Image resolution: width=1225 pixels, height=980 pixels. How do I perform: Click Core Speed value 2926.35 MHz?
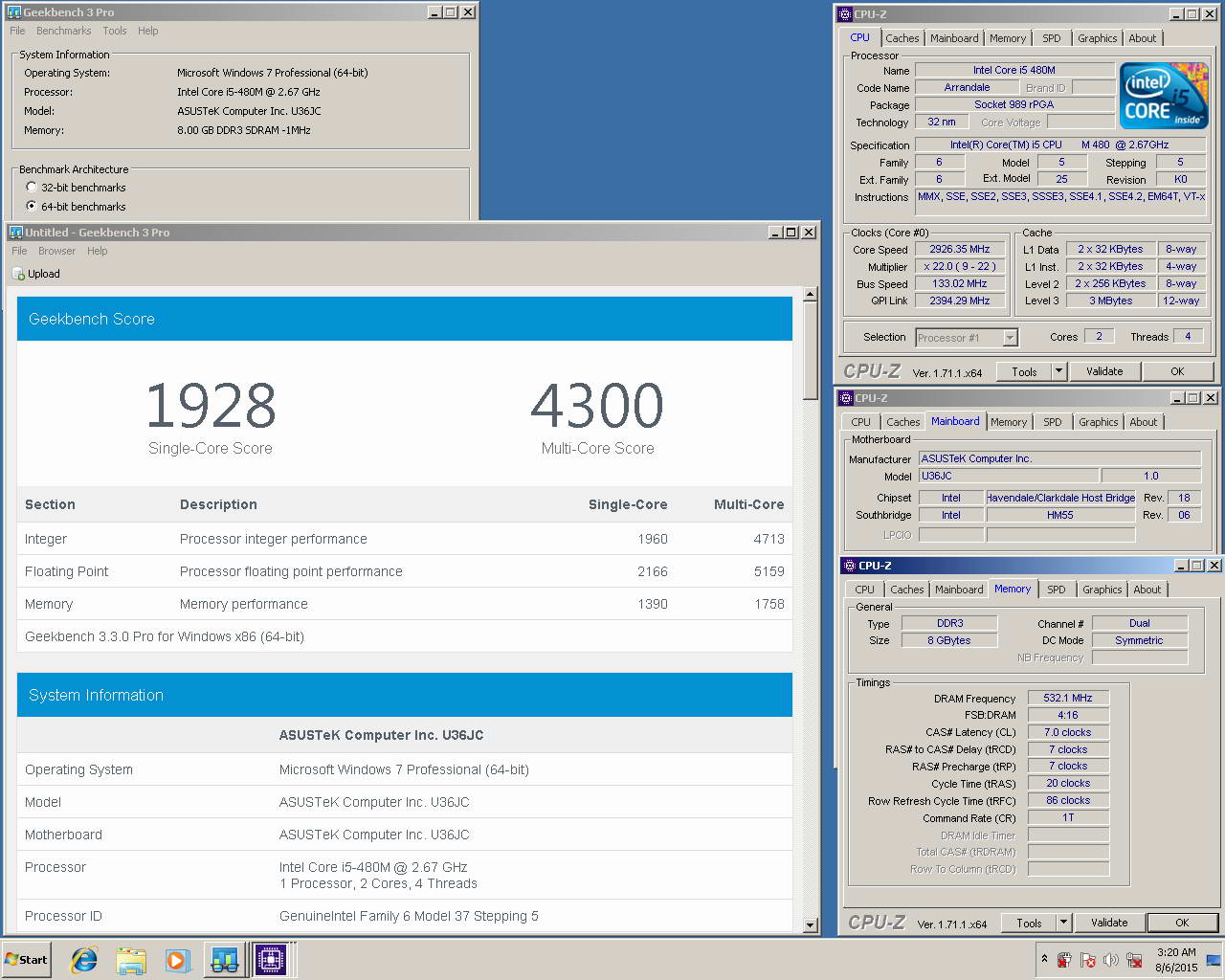tap(960, 249)
